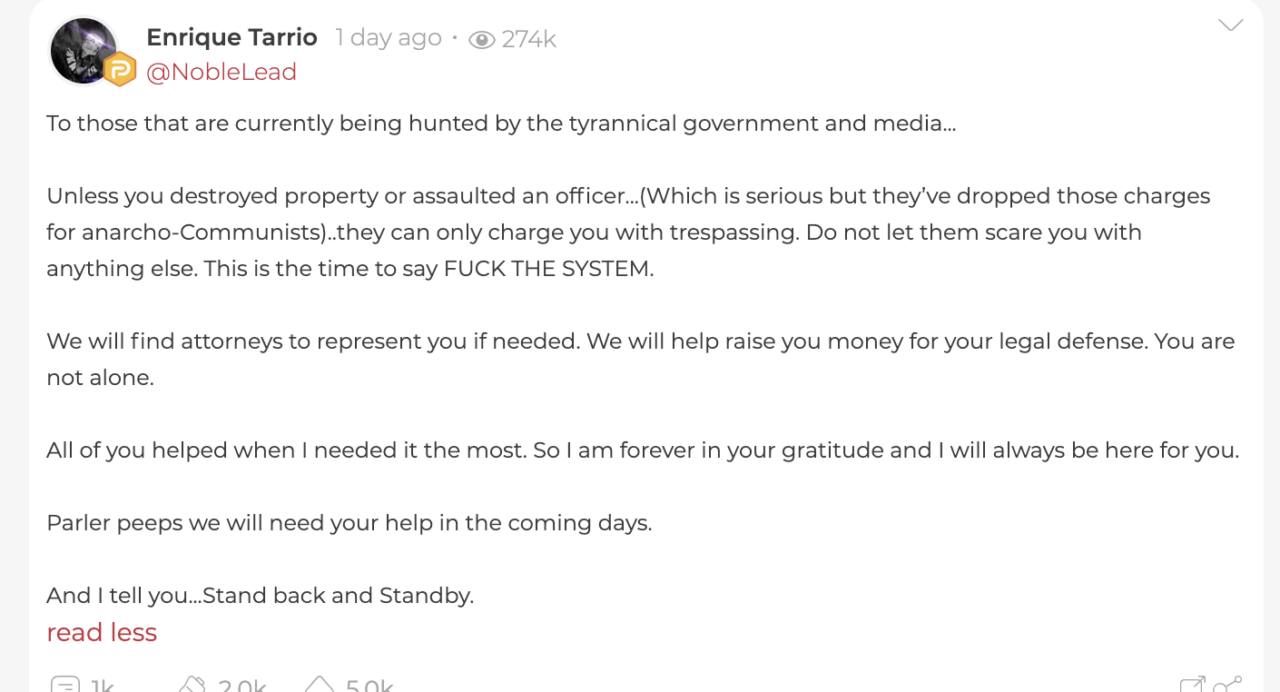Open the @NobleLead handle link

[x=221, y=72]
